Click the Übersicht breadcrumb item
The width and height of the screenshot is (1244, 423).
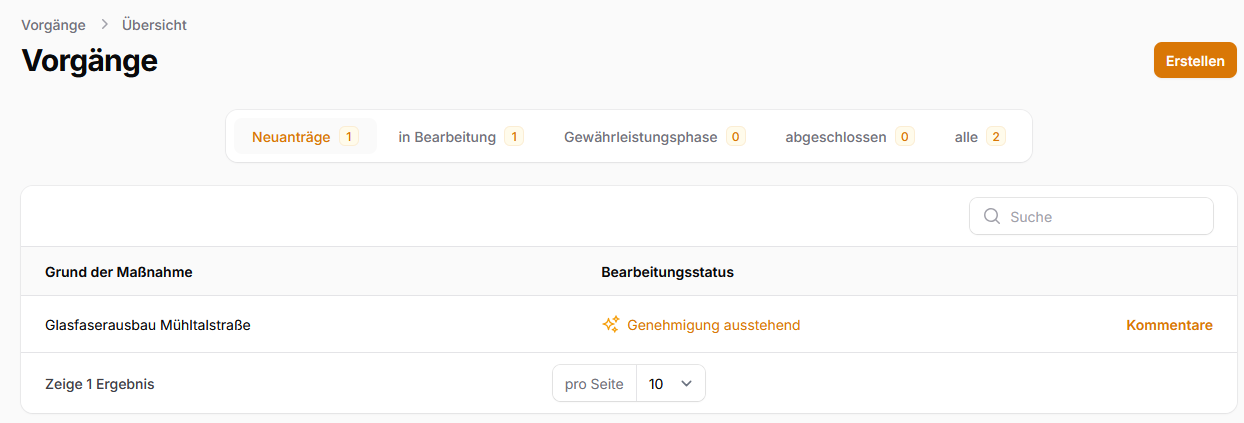coord(154,25)
